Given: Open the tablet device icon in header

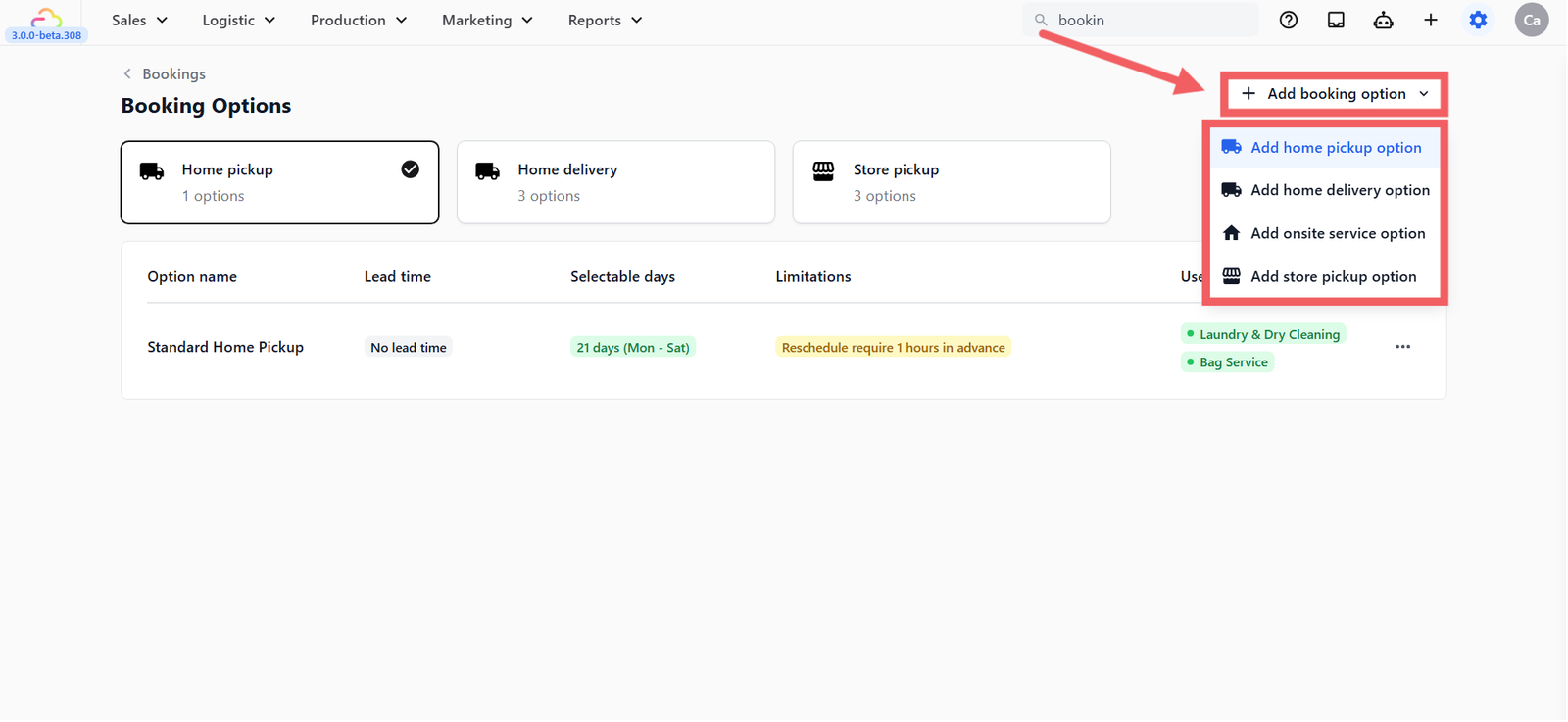Looking at the screenshot, I should click(1336, 20).
